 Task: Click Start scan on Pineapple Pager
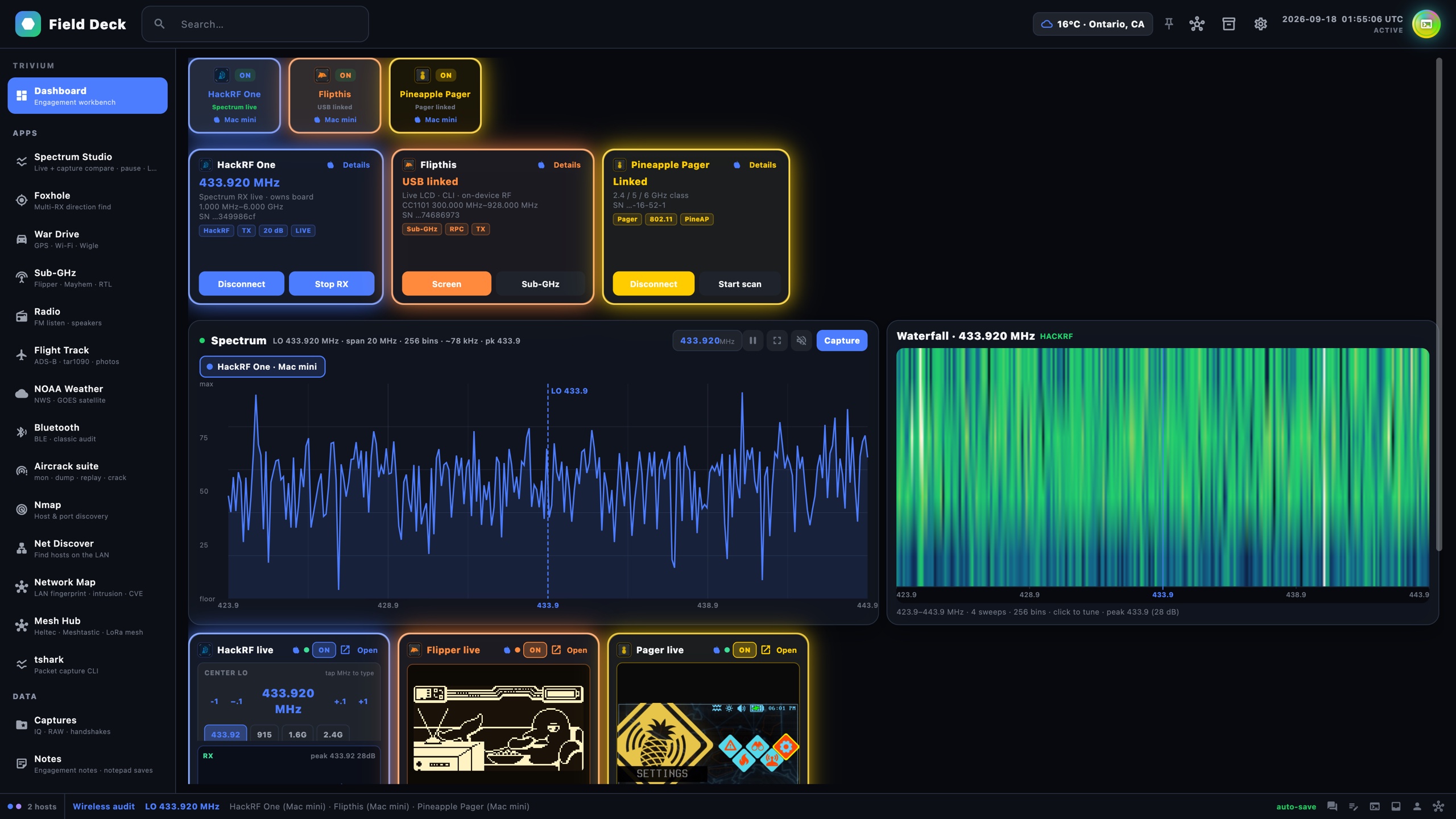coord(739,284)
